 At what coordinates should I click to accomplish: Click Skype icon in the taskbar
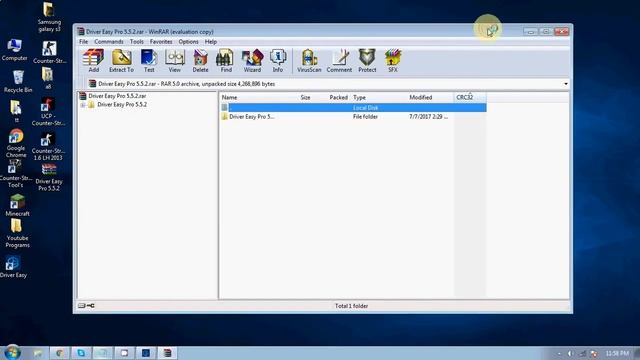[81, 353]
